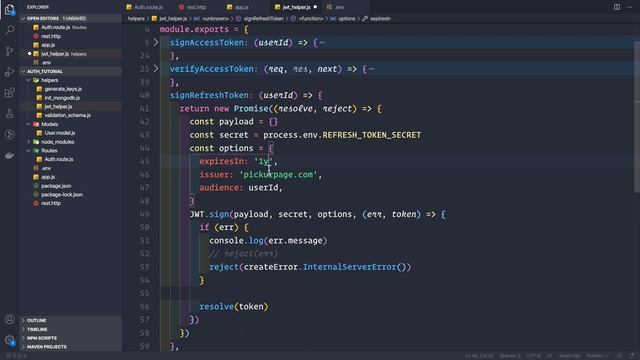The image size is (640, 360).
Task: Open the Testing flask icon view
Action: pyautogui.click(x=9, y=113)
